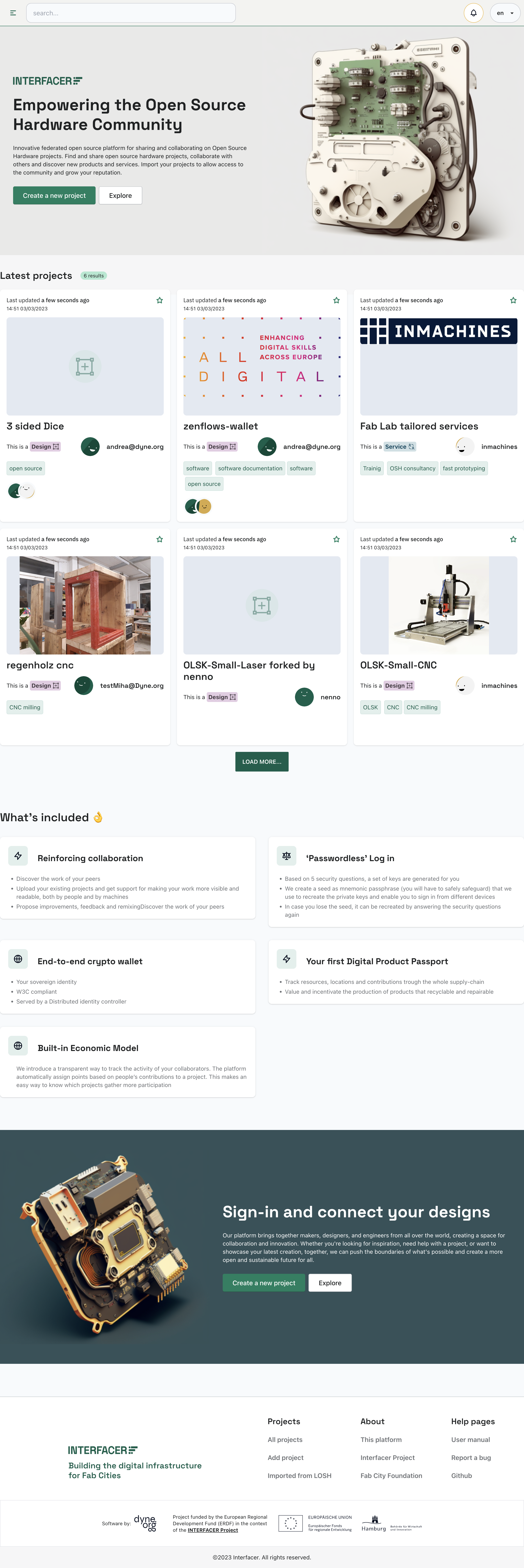Open the hamburger sidebar menu
The image size is (524, 1568).
coord(13,13)
